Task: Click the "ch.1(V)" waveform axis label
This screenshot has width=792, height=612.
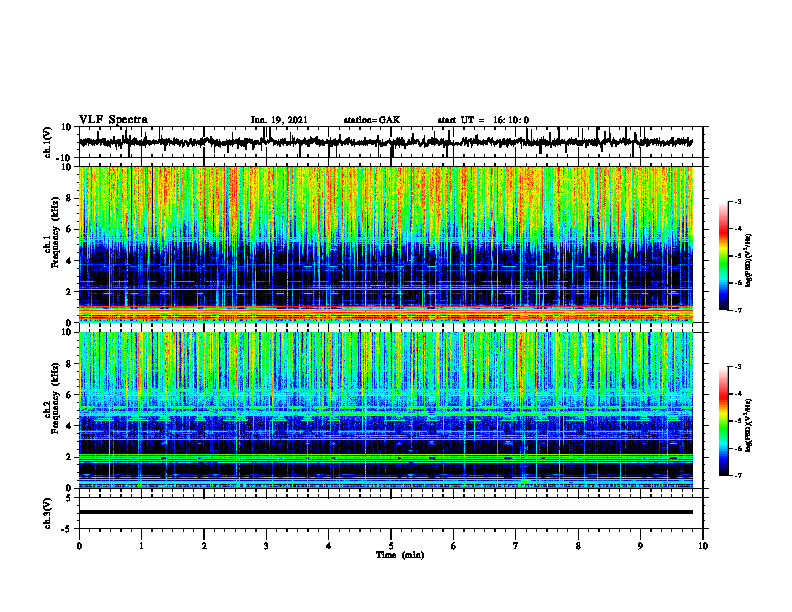Action: point(48,142)
